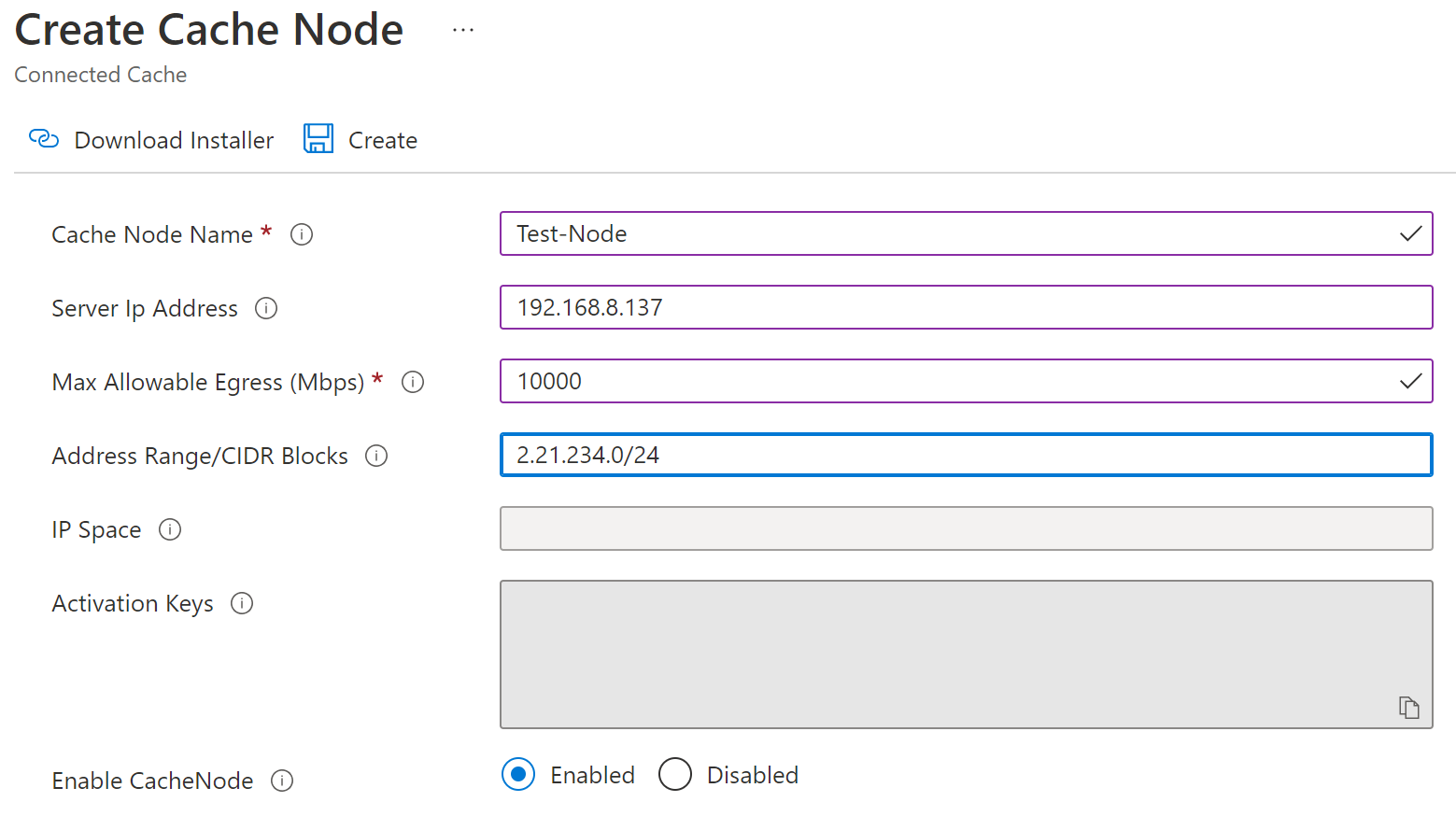
Task: Show info for Max Allowable Egress
Action: coord(413,382)
